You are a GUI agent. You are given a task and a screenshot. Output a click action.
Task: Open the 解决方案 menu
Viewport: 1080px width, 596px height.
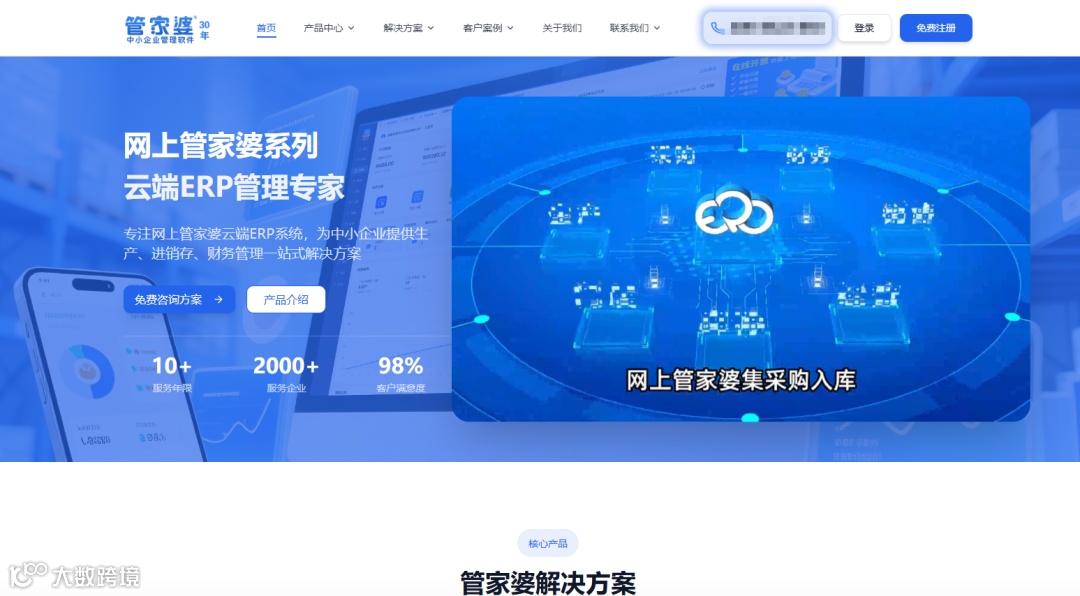408,28
